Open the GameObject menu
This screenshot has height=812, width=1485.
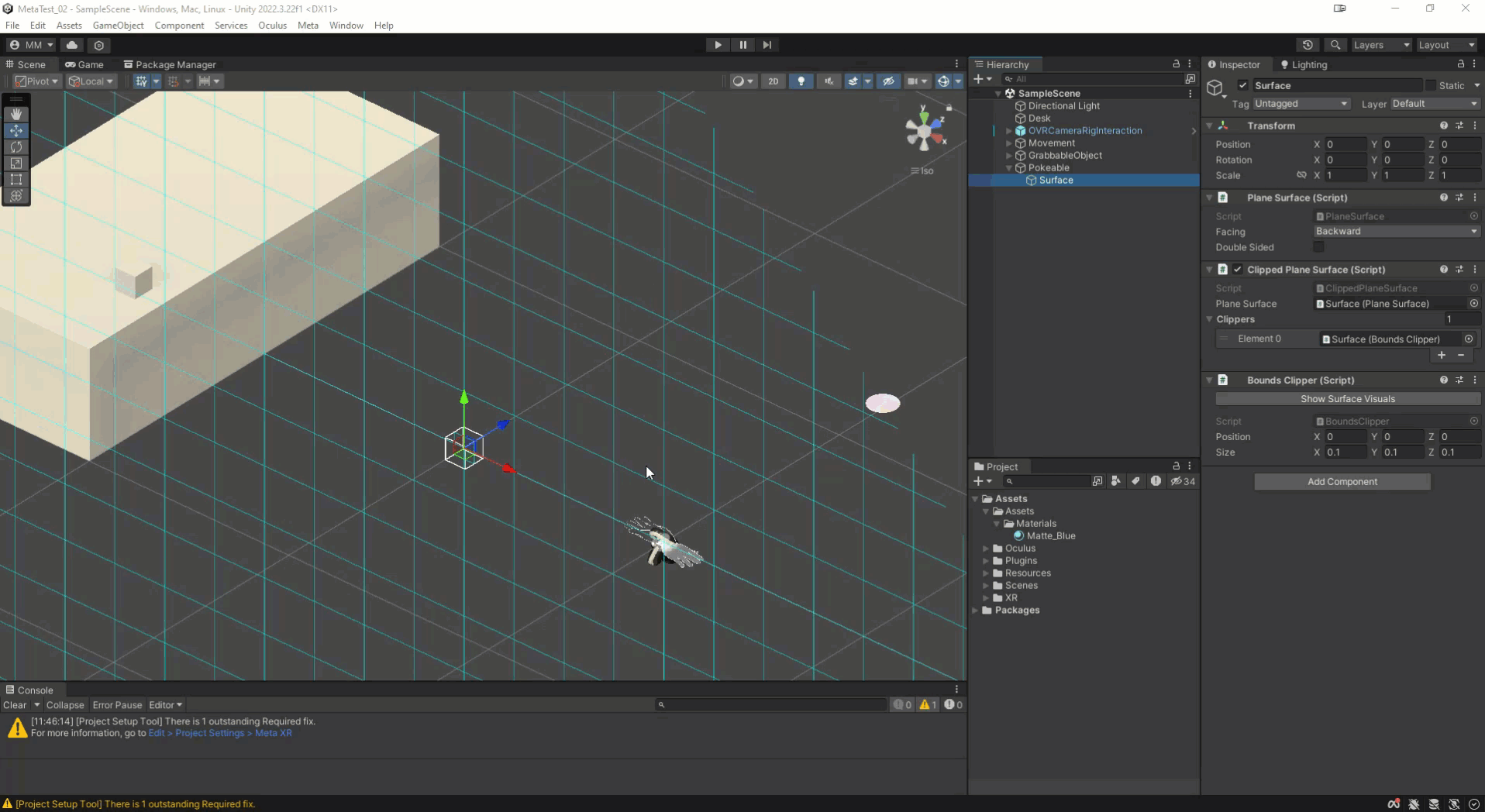pos(118,26)
